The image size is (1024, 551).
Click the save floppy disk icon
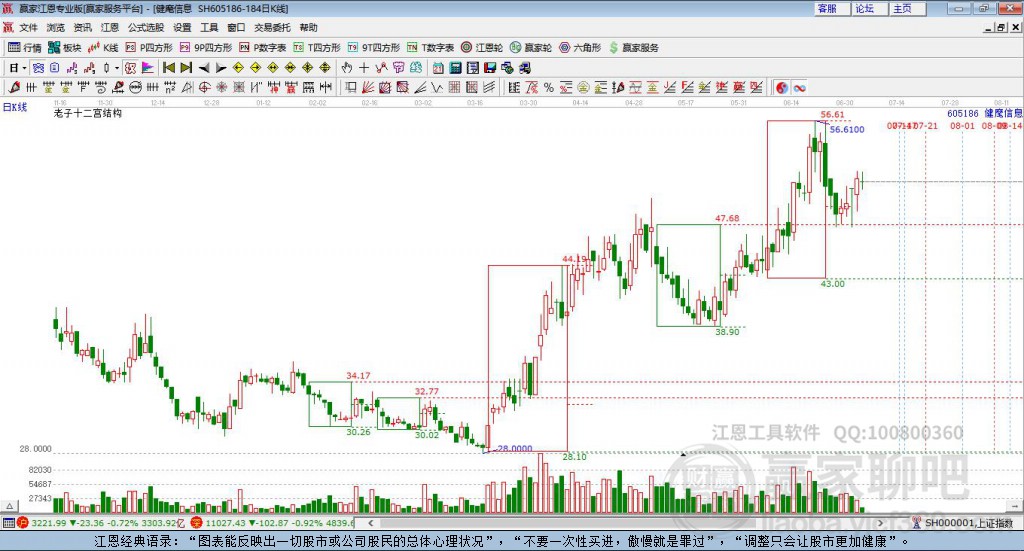[490, 68]
